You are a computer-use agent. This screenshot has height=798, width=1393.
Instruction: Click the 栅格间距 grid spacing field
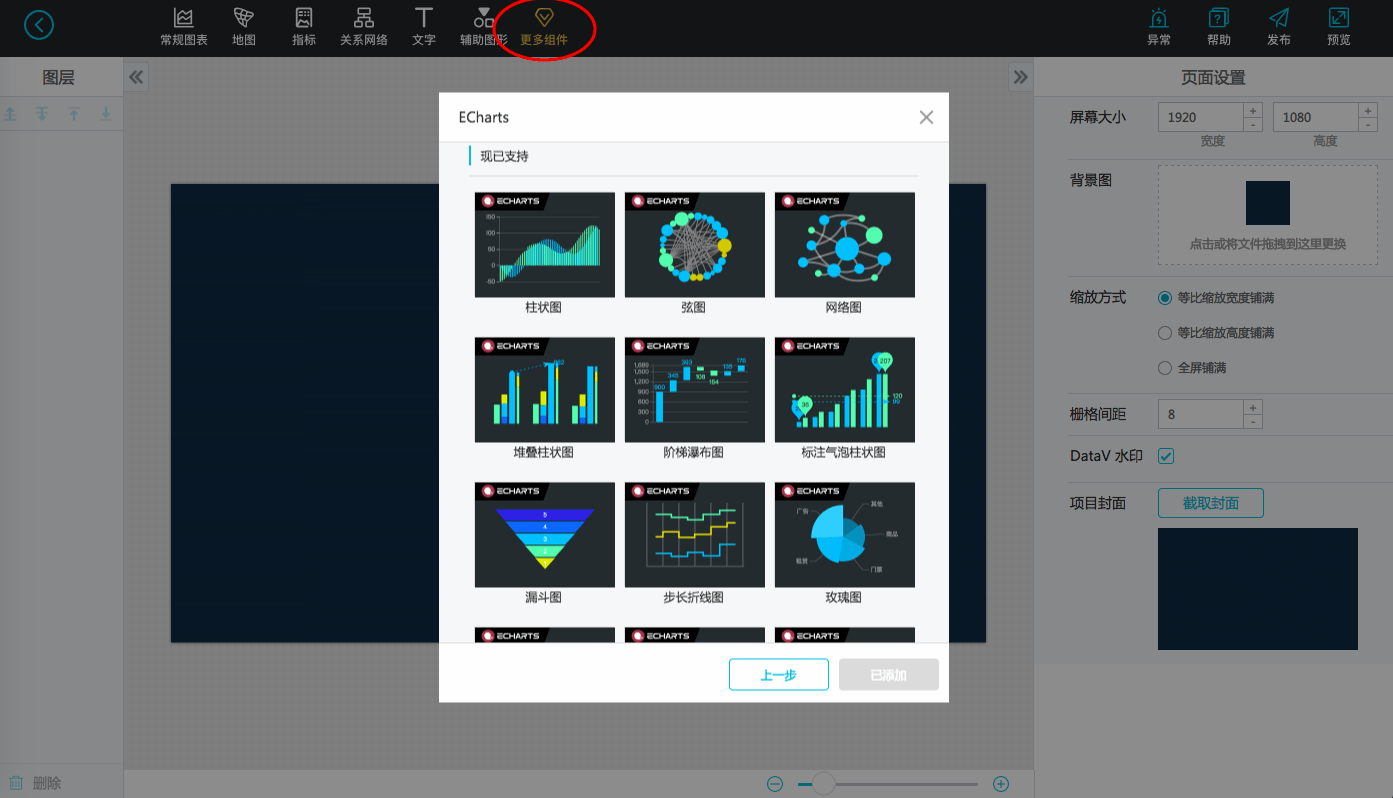[x=1200, y=414]
